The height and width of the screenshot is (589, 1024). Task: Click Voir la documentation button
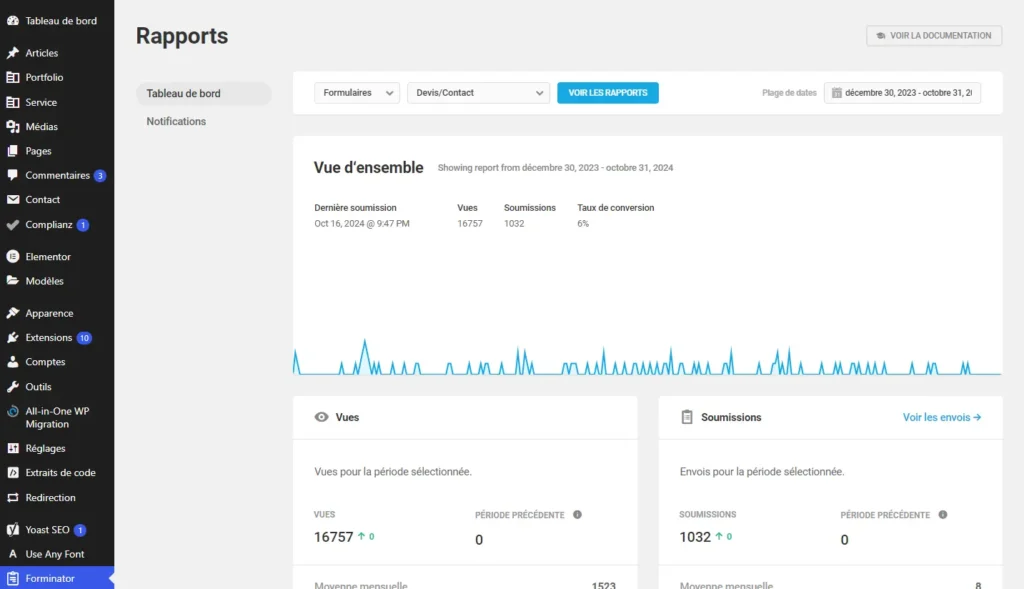(933, 35)
